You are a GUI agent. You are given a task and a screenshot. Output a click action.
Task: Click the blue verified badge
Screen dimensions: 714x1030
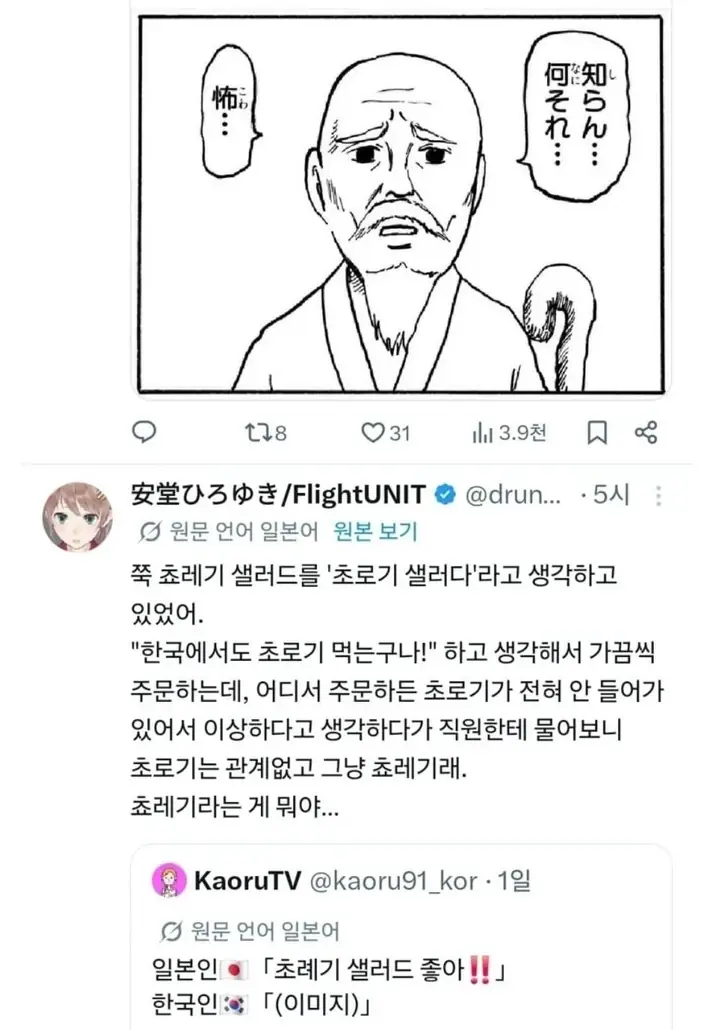point(446,495)
